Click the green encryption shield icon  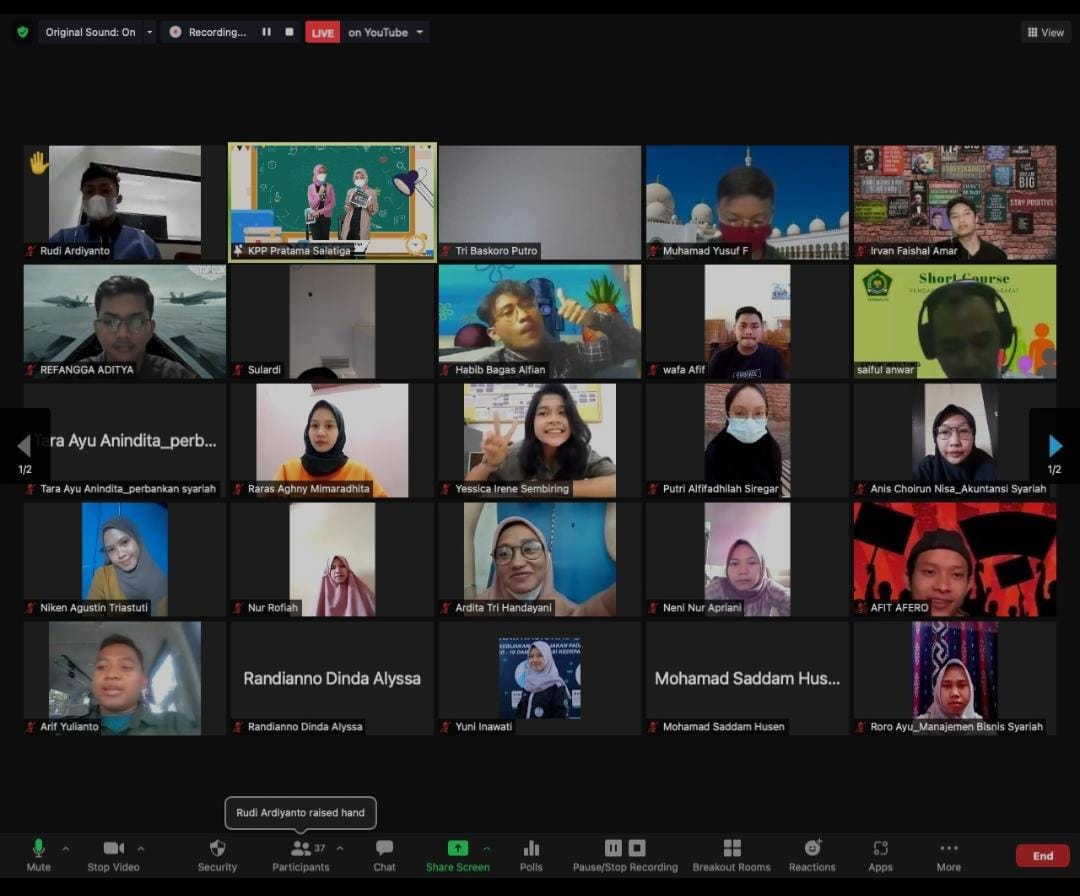point(22,32)
